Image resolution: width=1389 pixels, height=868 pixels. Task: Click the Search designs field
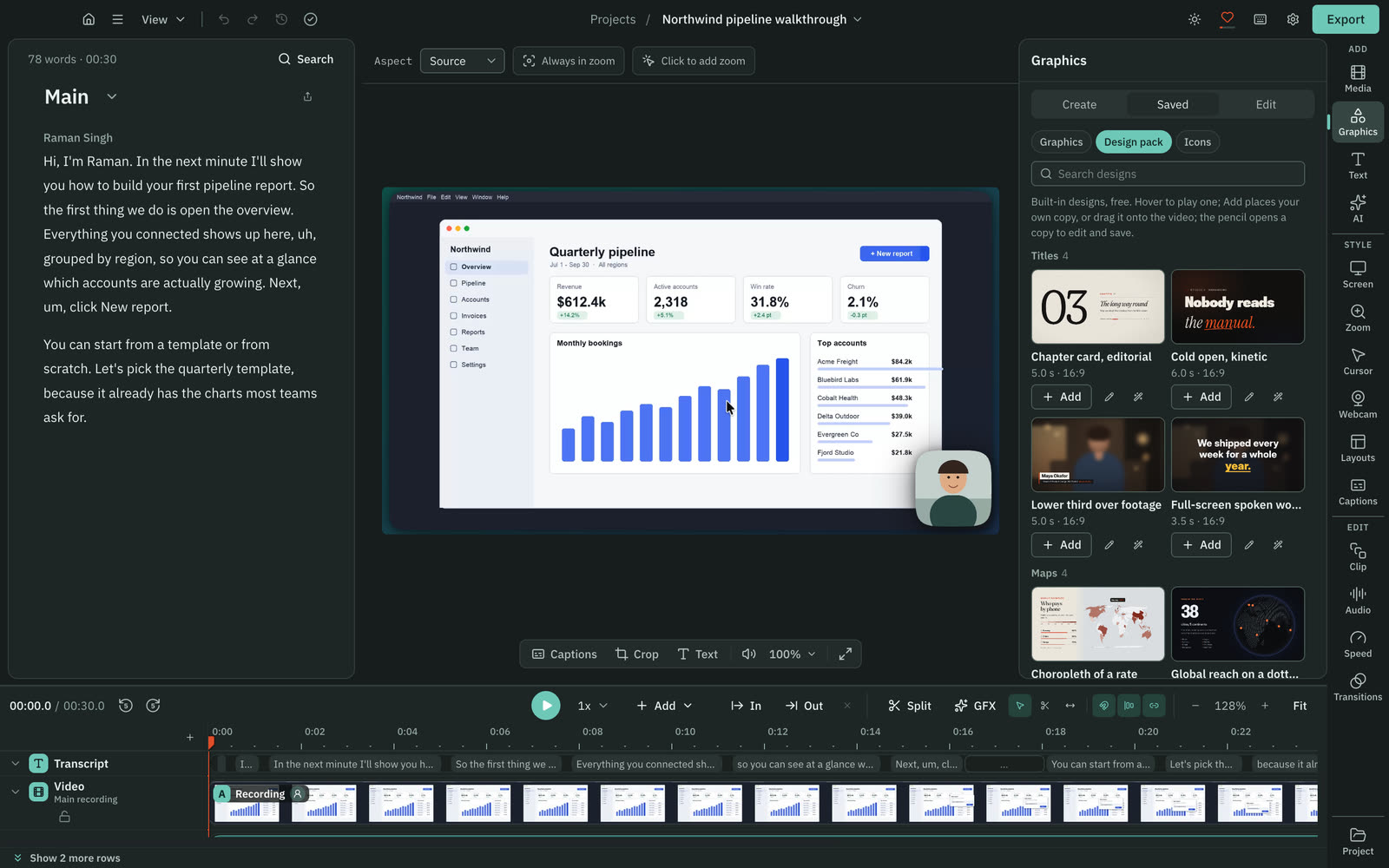(x=1168, y=174)
